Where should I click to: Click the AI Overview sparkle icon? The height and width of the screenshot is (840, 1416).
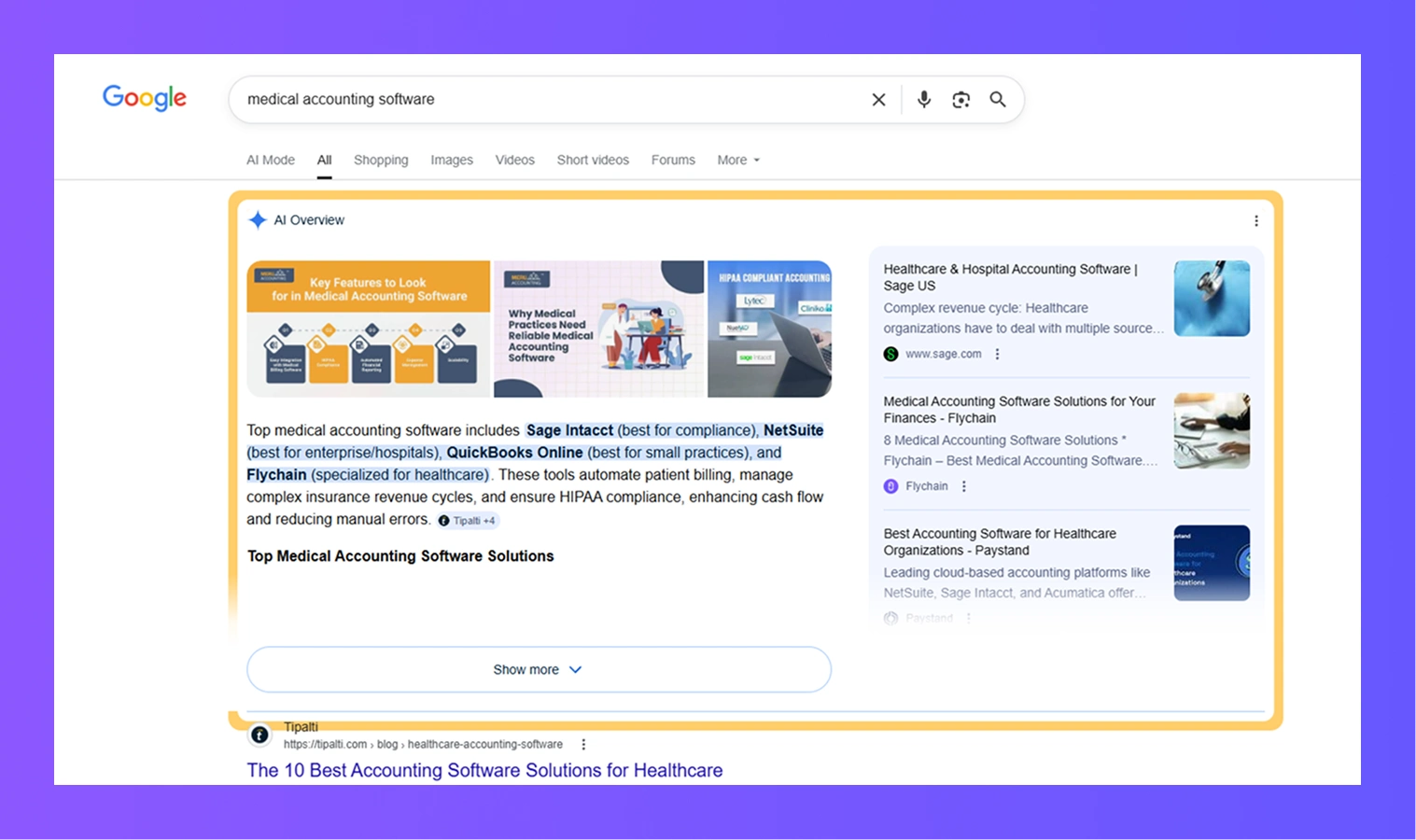pos(258,220)
